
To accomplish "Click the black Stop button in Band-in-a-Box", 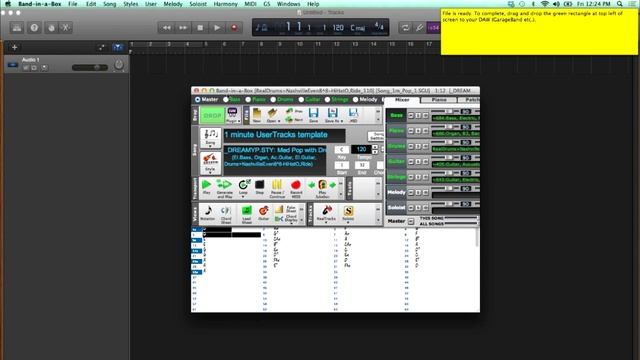I will (260, 187).
